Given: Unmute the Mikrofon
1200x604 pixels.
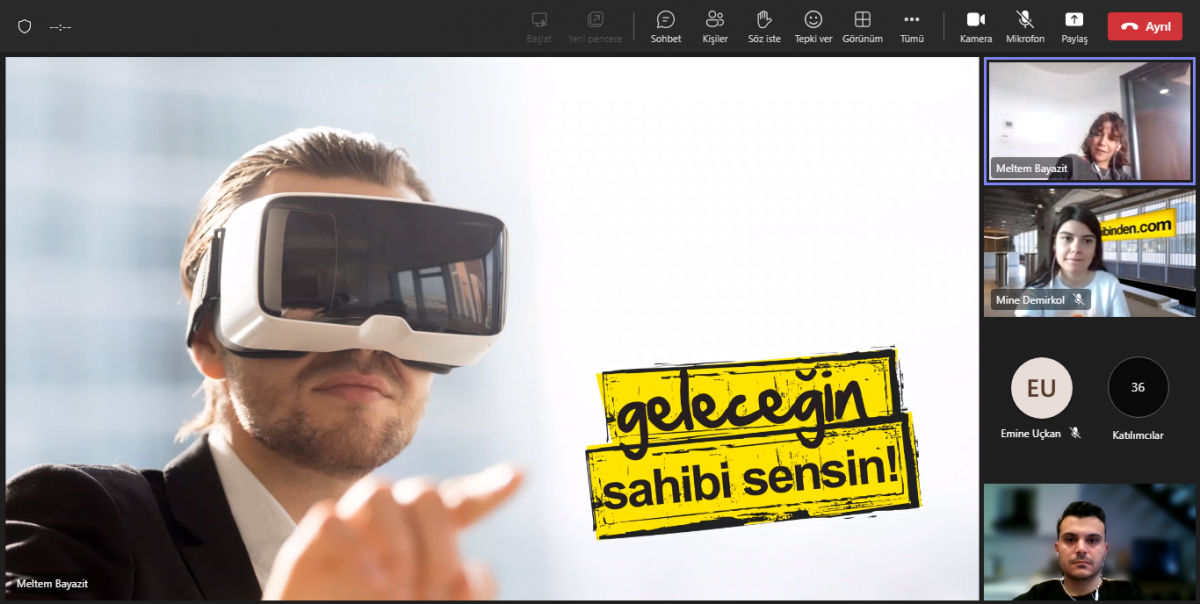Looking at the screenshot, I should pyautogui.click(x=1025, y=26).
